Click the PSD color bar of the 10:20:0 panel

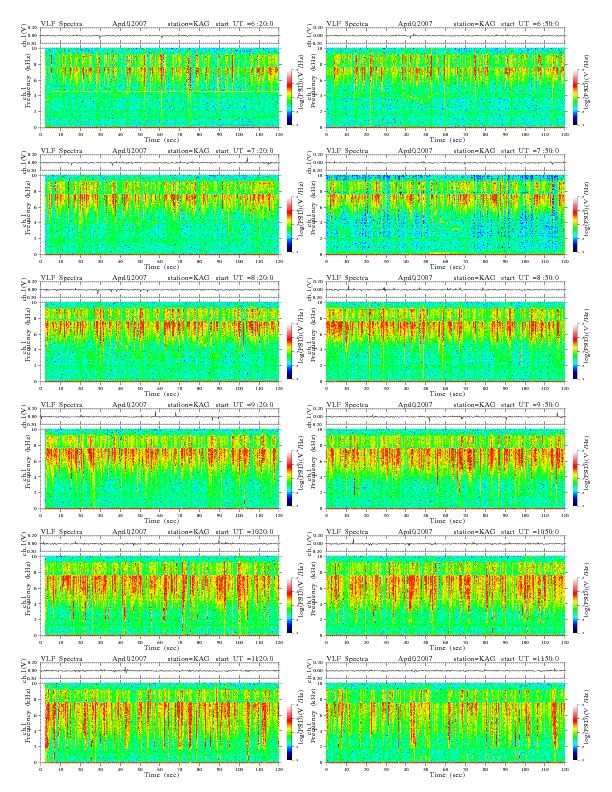[x=289, y=605]
